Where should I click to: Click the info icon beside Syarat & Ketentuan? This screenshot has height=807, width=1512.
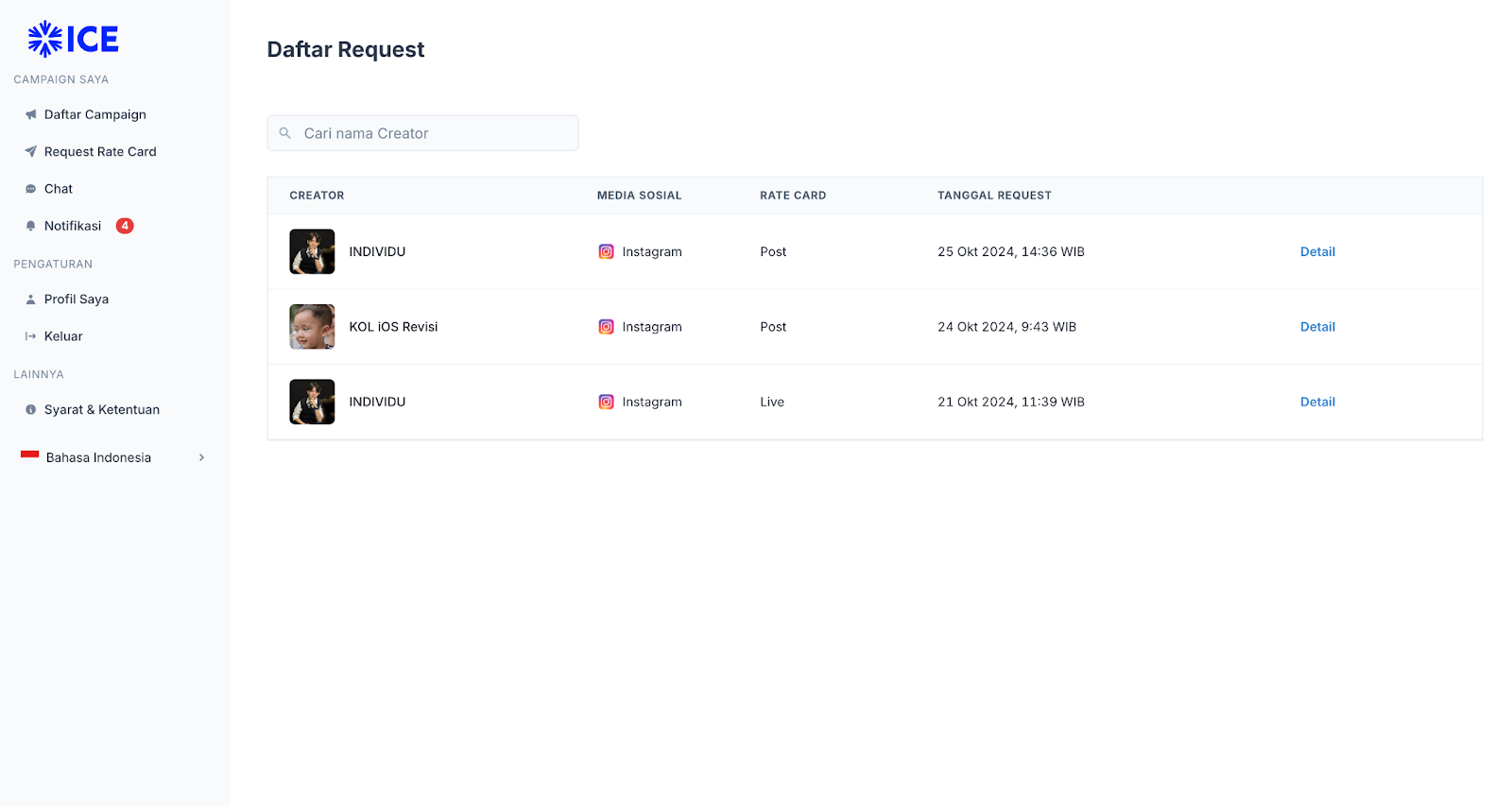tap(30, 410)
